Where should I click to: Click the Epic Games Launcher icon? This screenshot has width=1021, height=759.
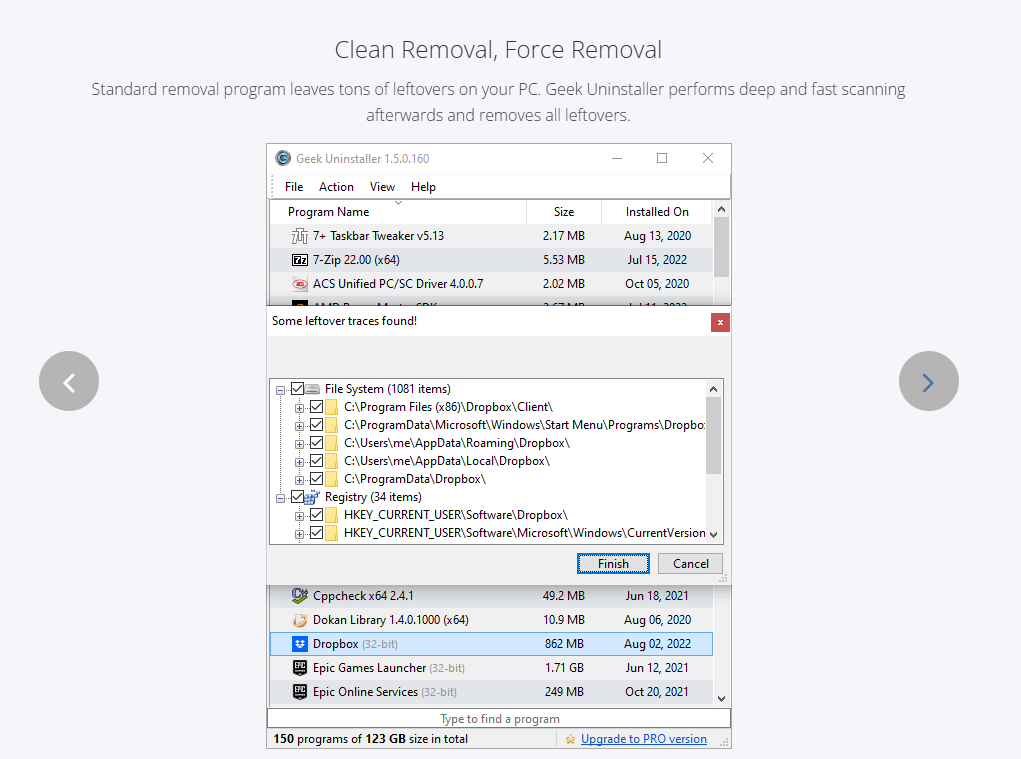[300, 668]
